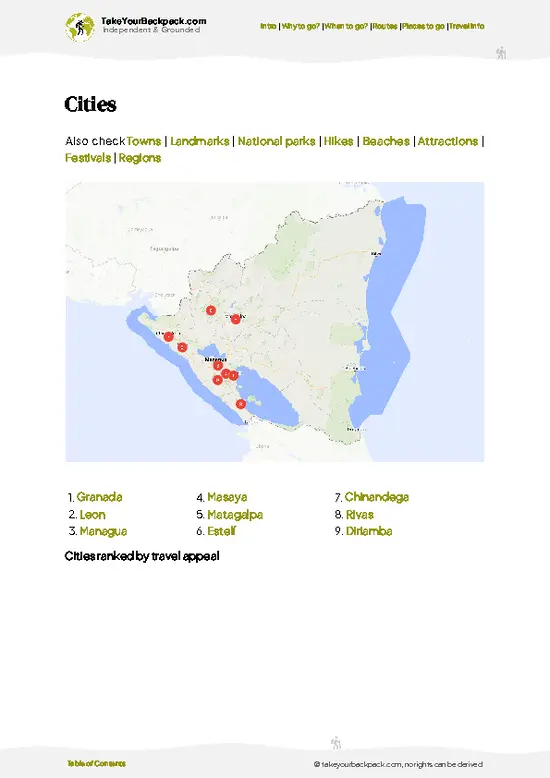Follow the Festivals link

tap(88, 158)
